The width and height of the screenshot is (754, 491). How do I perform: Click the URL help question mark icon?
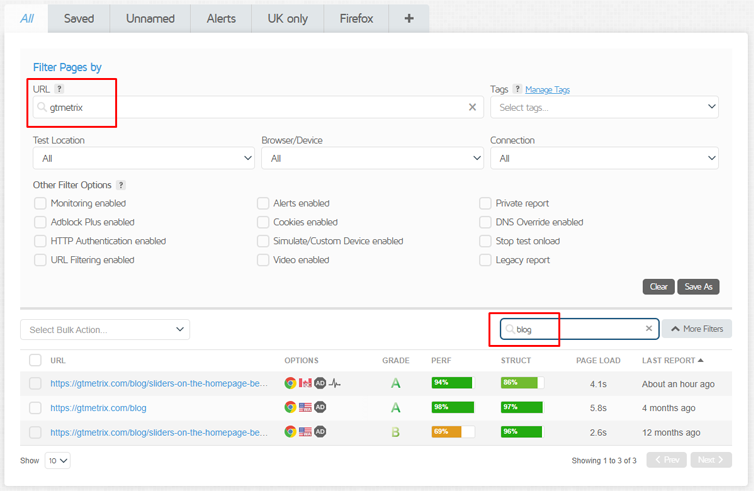point(59,89)
